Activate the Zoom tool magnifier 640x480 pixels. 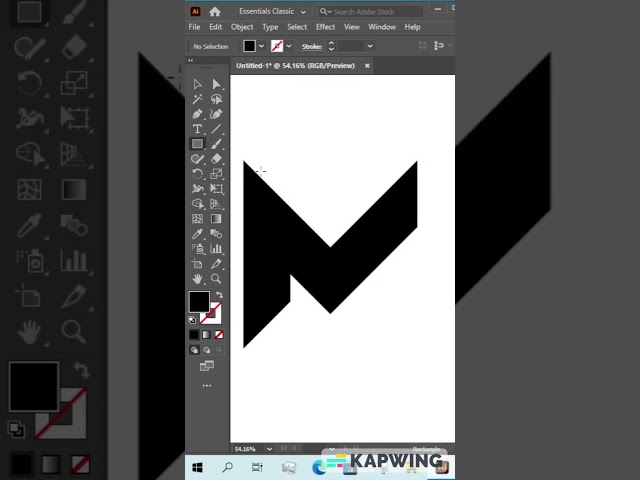point(216,279)
